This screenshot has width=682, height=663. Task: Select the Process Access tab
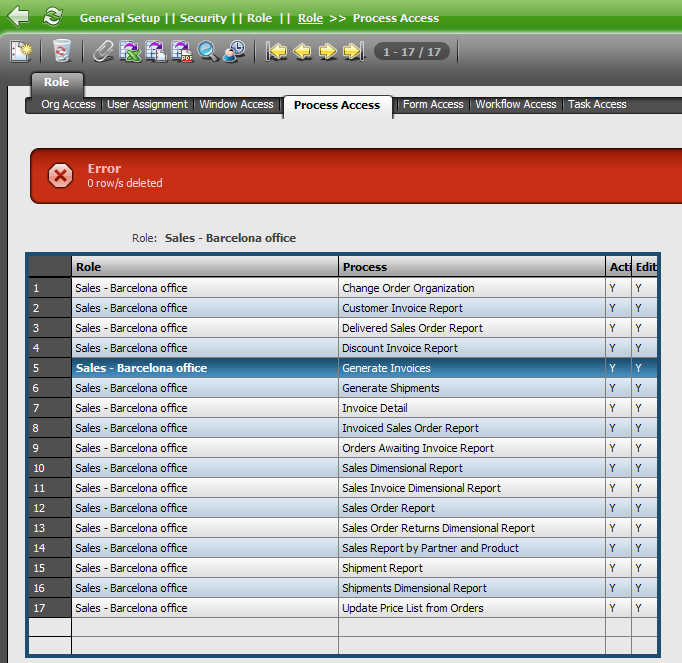click(337, 105)
